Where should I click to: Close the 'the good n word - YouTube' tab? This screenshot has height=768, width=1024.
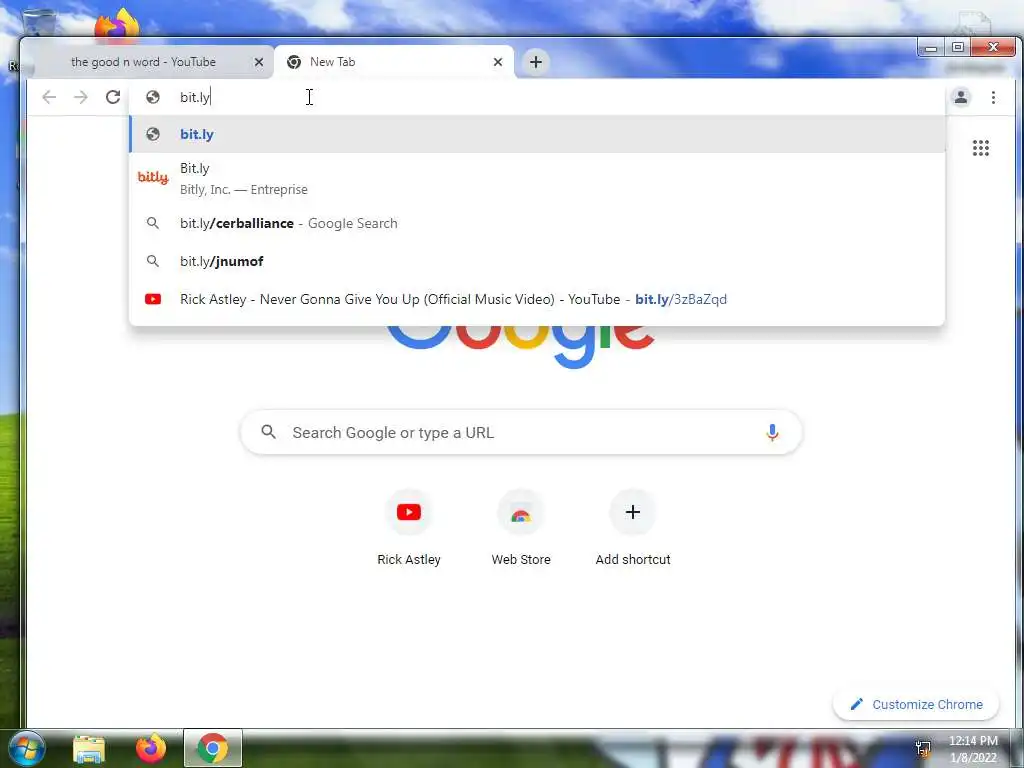click(259, 62)
